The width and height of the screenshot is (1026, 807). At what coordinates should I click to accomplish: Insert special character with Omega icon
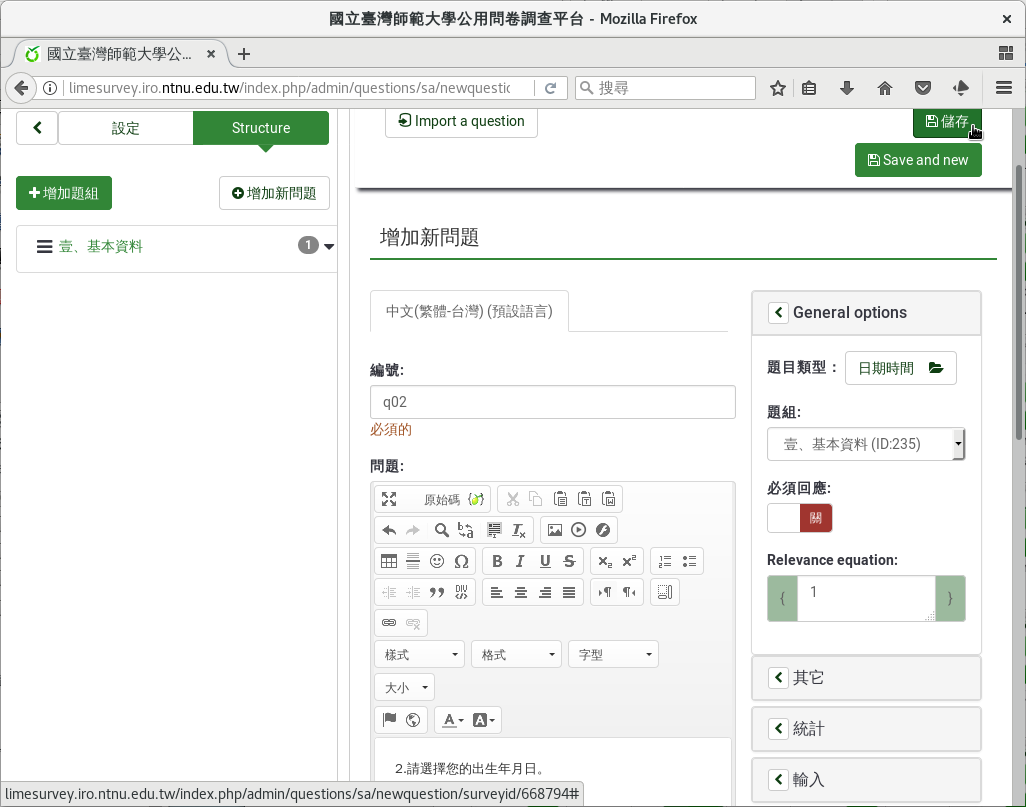tap(461, 561)
